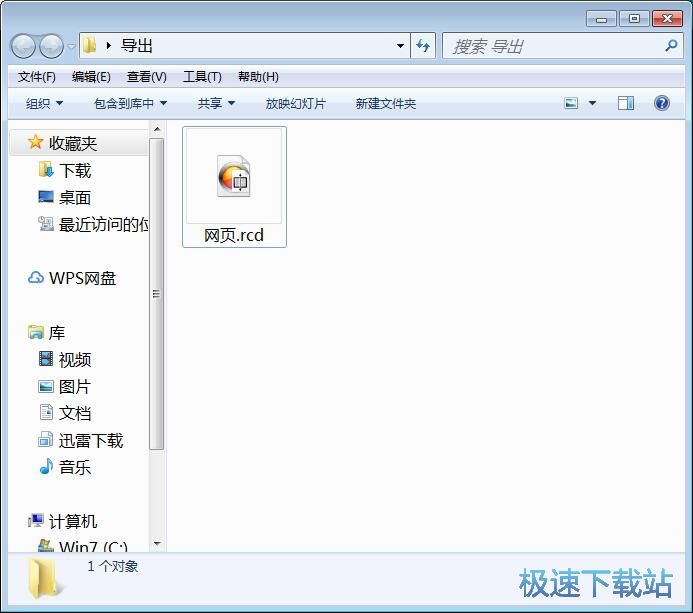Screen dimensions: 693x613
Task: Open the 帮助(H) menu
Action: point(258,77)
